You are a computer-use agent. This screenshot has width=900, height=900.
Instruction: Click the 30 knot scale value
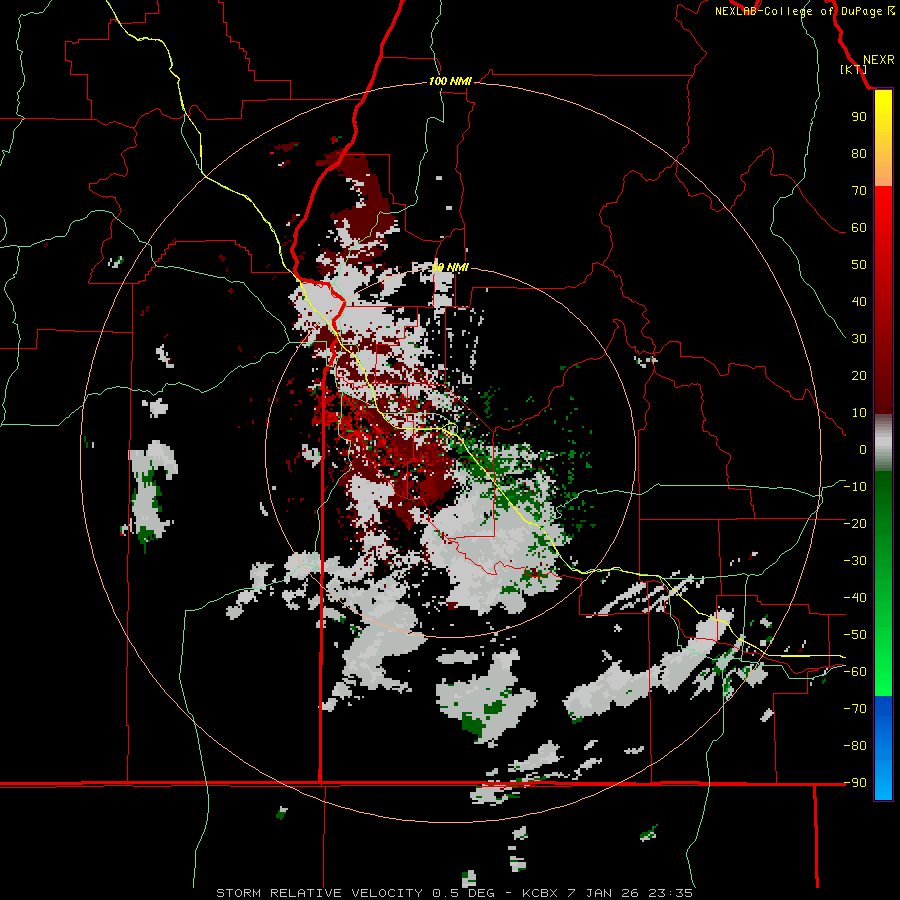(x=859, y=339)
